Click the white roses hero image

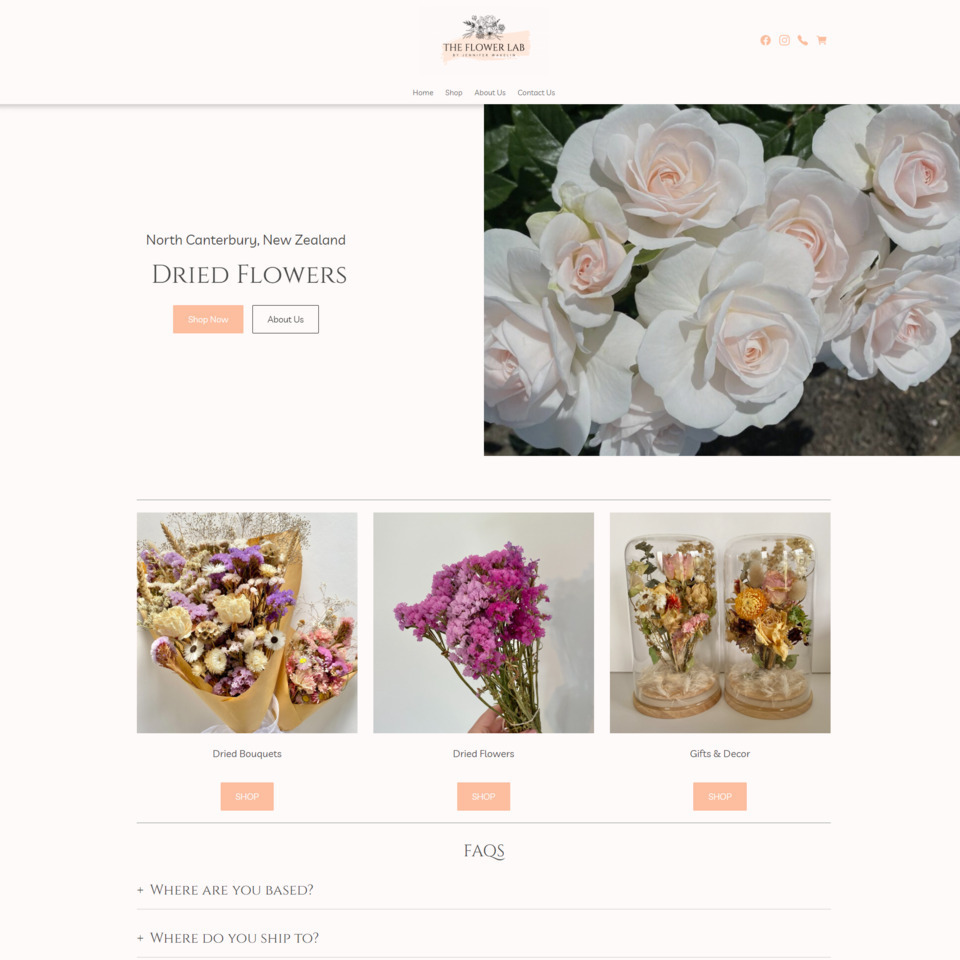[x=722, y=280]
